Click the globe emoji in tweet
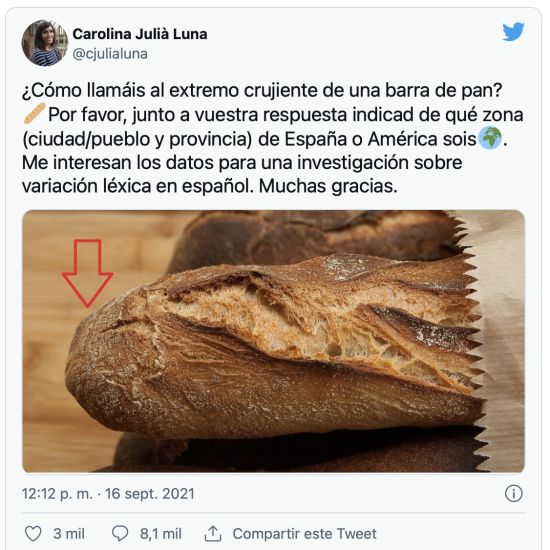This screenshot has width=550, height=550. tap(490, 138)
